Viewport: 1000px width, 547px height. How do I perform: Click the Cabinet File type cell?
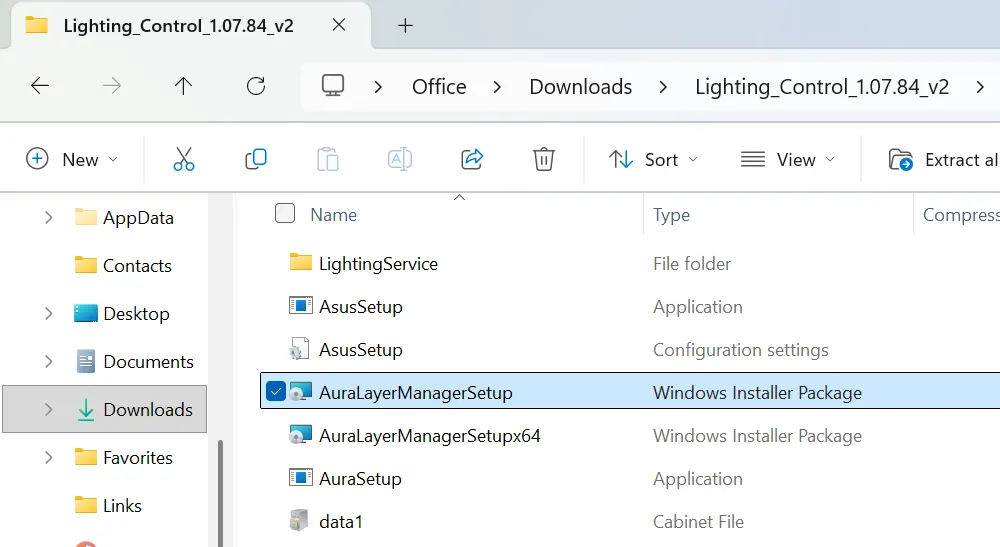click(698, 521)
